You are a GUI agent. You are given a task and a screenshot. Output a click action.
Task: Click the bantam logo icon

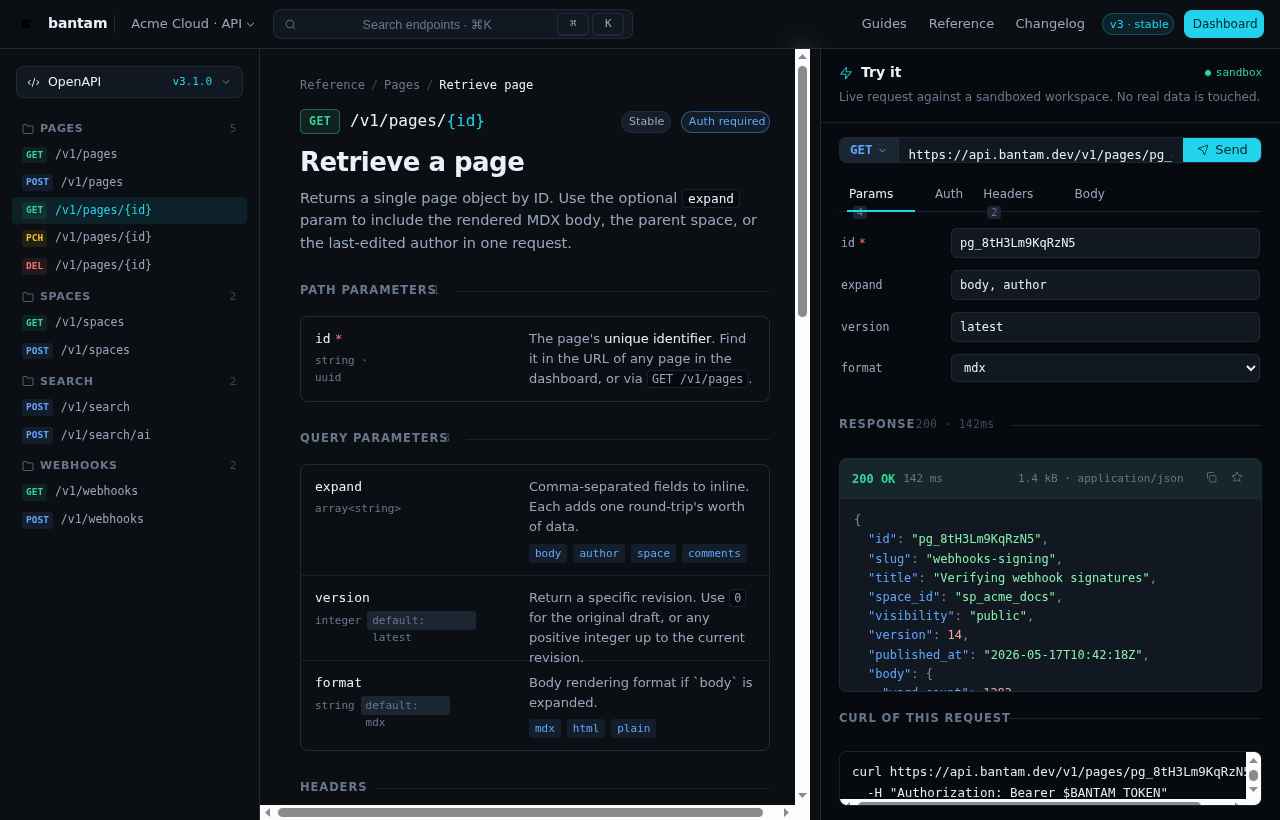pos(26,24)
